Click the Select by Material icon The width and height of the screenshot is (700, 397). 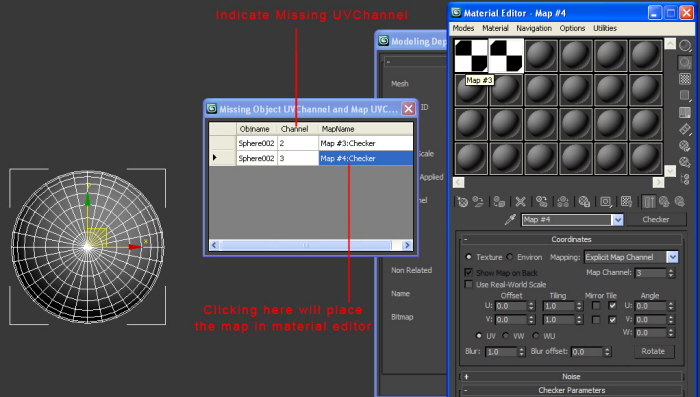pos(684,162)
